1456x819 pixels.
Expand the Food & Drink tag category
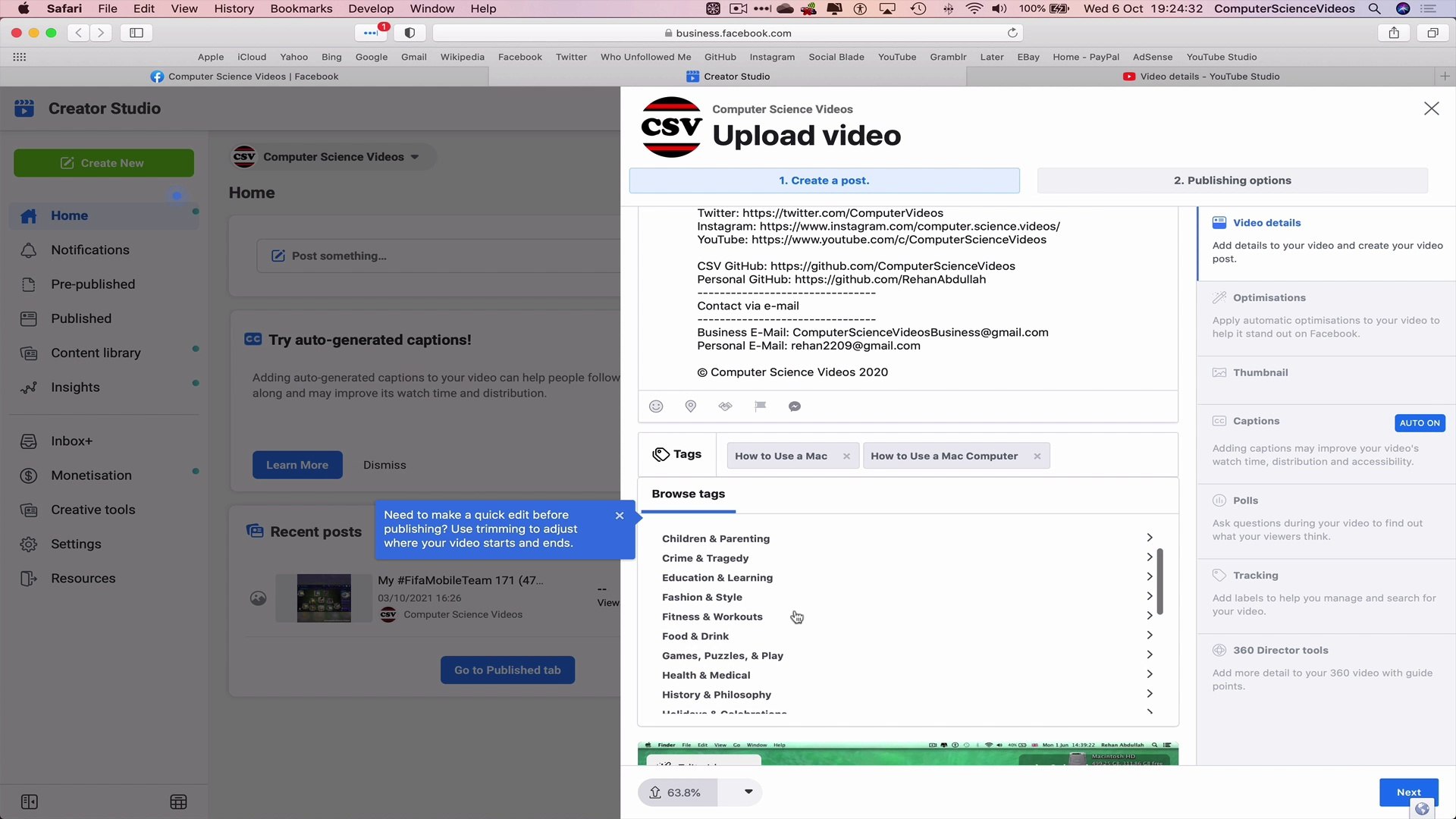click(1150, 635)
